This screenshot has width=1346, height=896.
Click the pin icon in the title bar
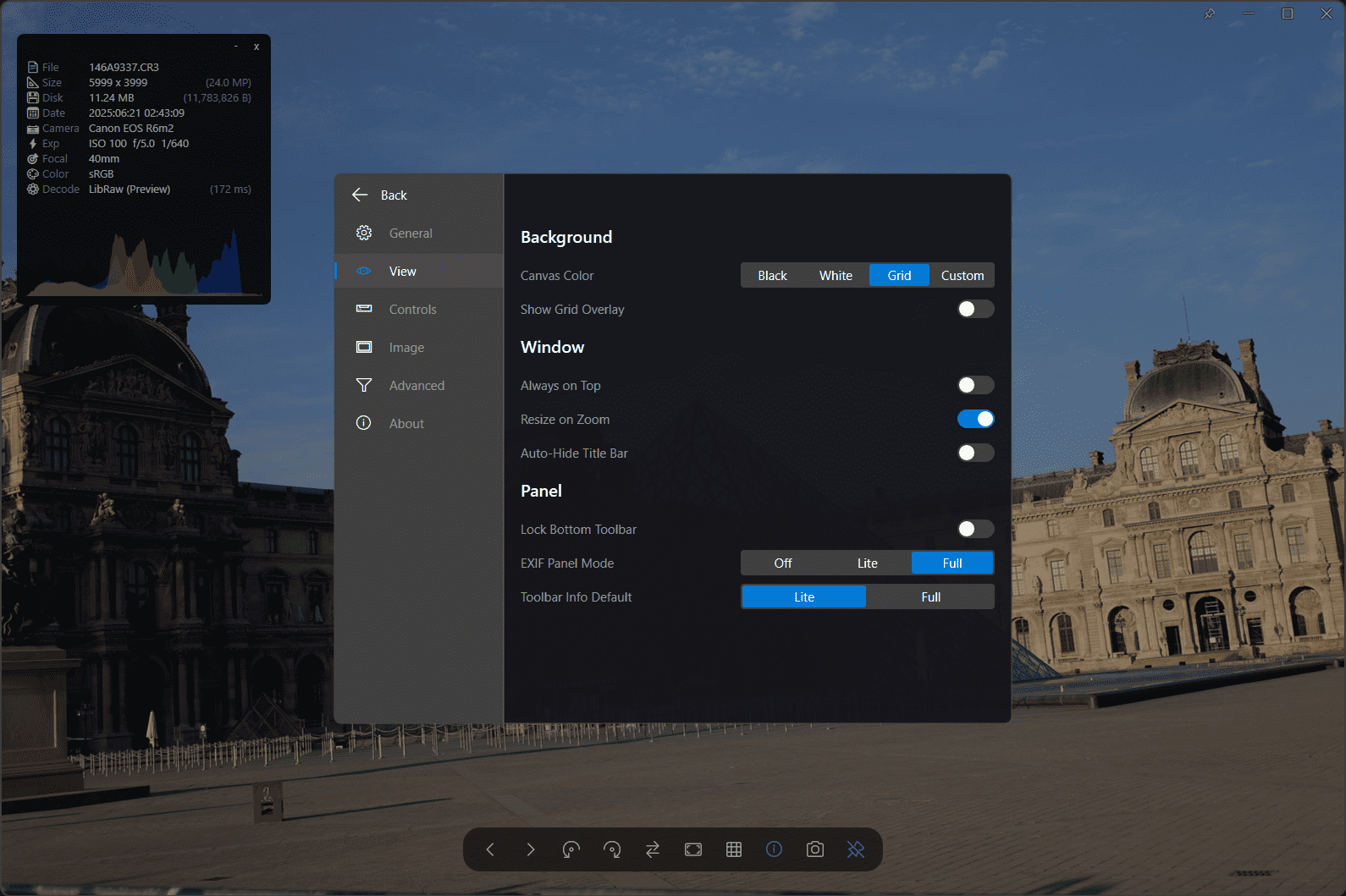pos(1210,14)
